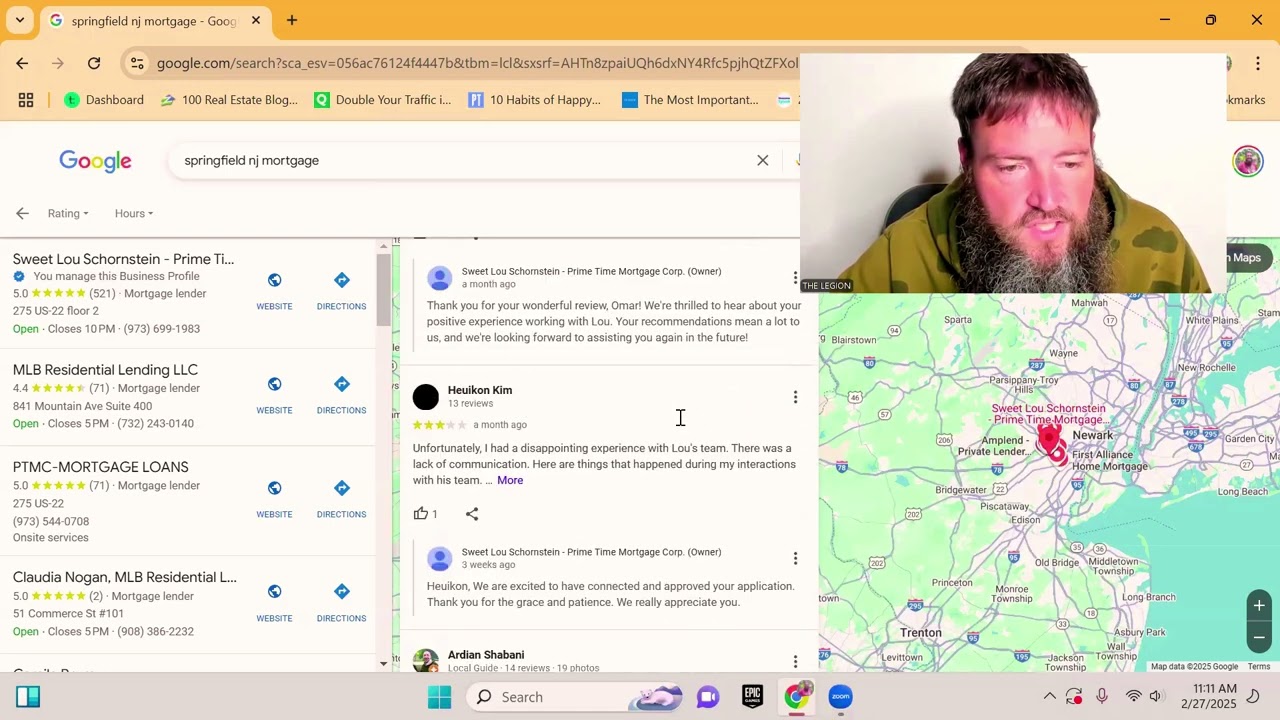Select Claudia Nogan, MLB Residential listing

[124, 577]
